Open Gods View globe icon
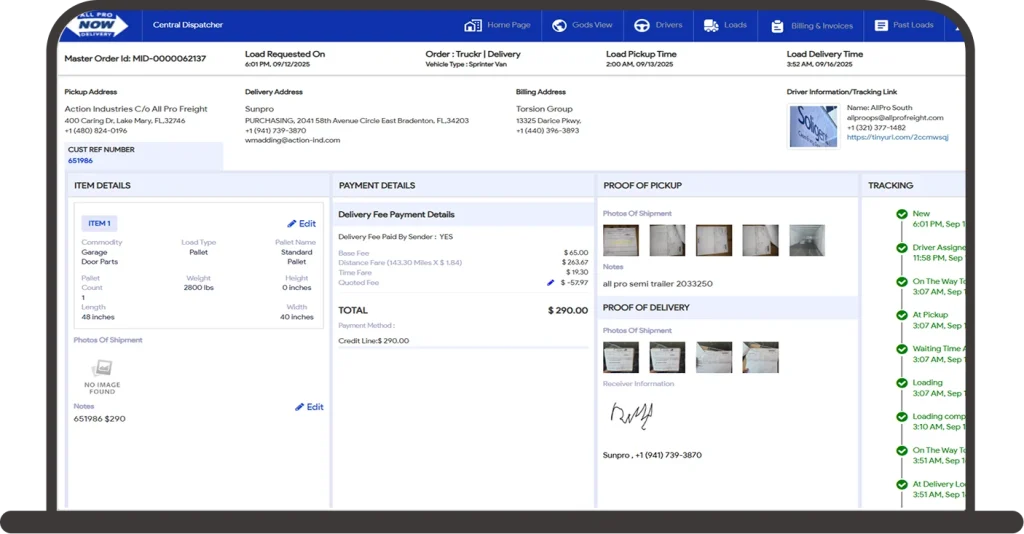 [x=558, y=25]
